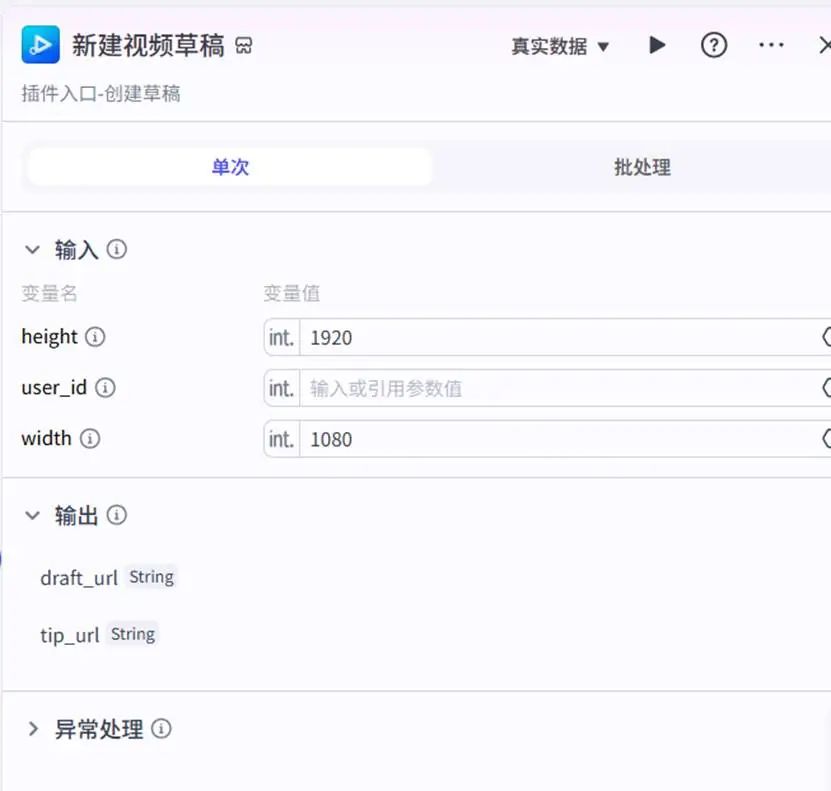Show info for the 输入 section
The image size is (831, 791).
click(117, 249)
